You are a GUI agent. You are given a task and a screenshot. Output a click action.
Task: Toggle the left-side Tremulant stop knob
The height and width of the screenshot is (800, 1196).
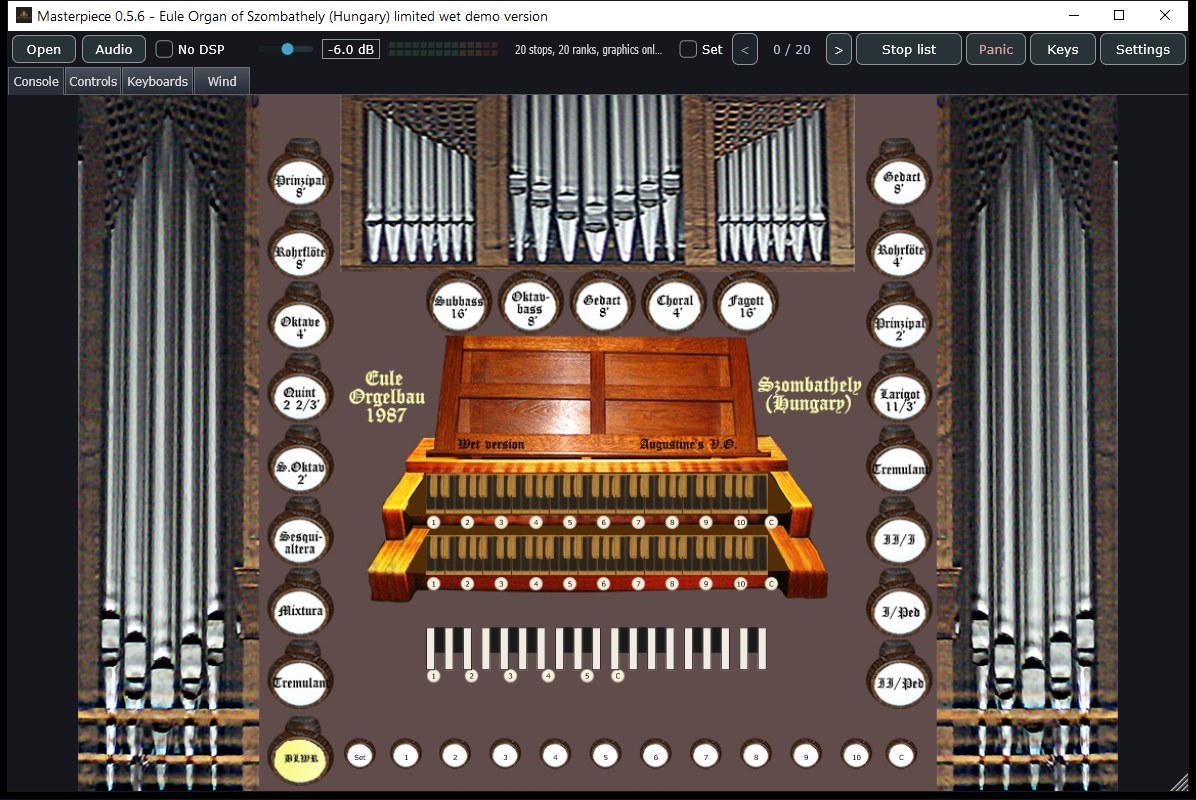(x=301, y=682)
